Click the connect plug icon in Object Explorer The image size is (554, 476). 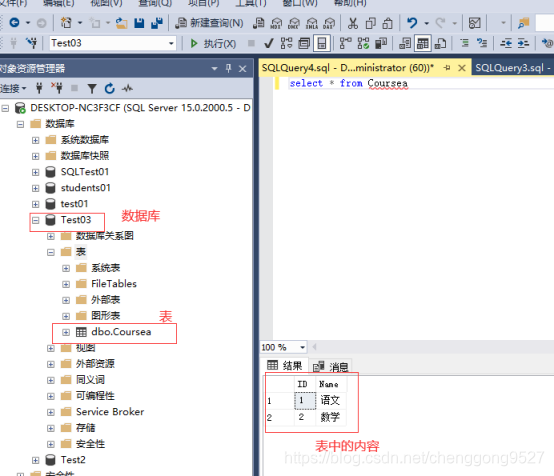pos(39,88)
